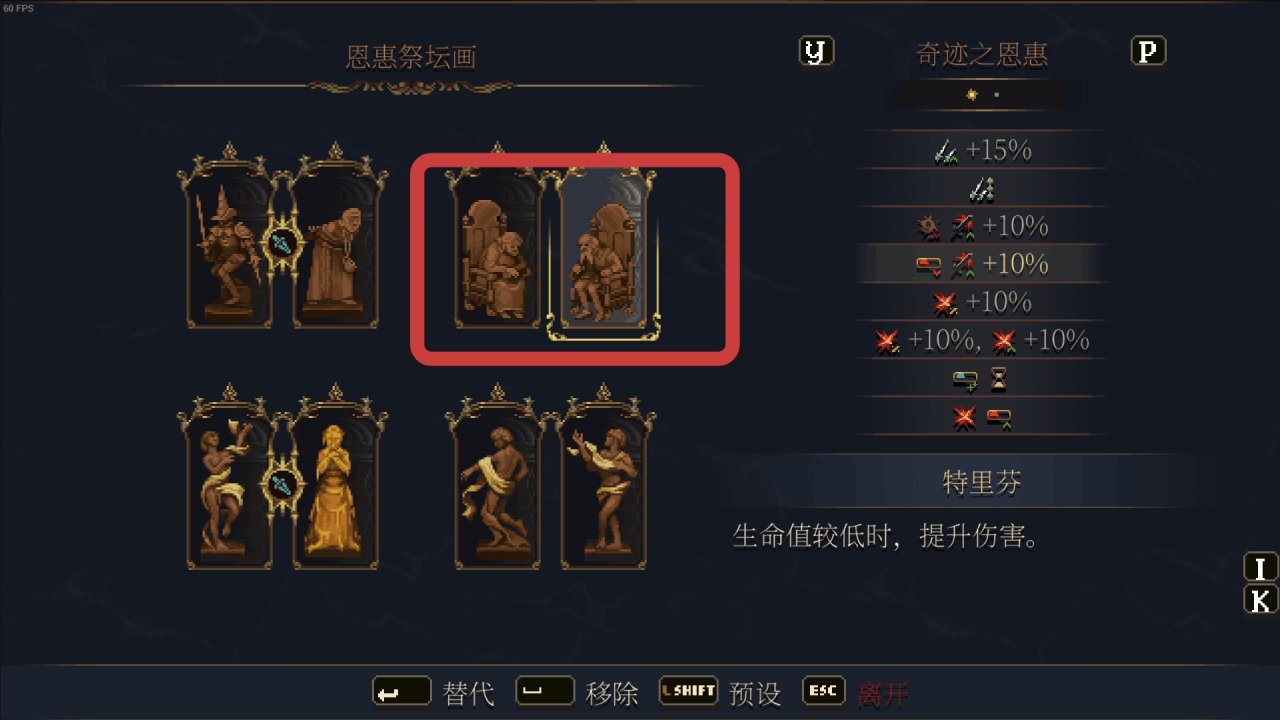
Task: Click the 替代 replace button
Action: pyautogui.click(x=434, y=692)
